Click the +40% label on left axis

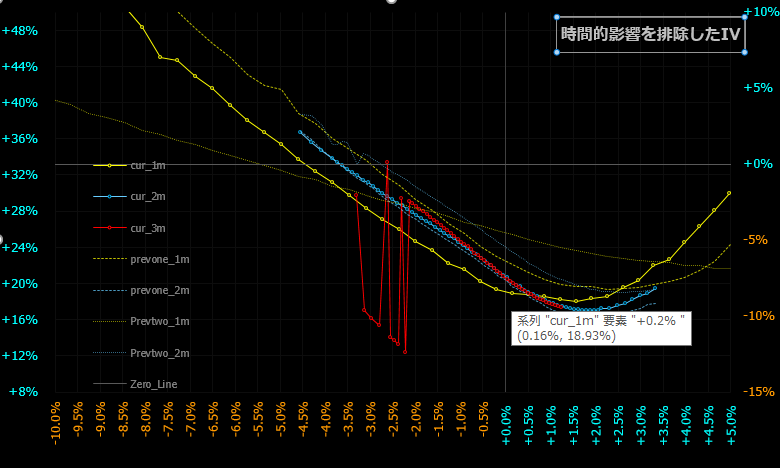(20, 103)
